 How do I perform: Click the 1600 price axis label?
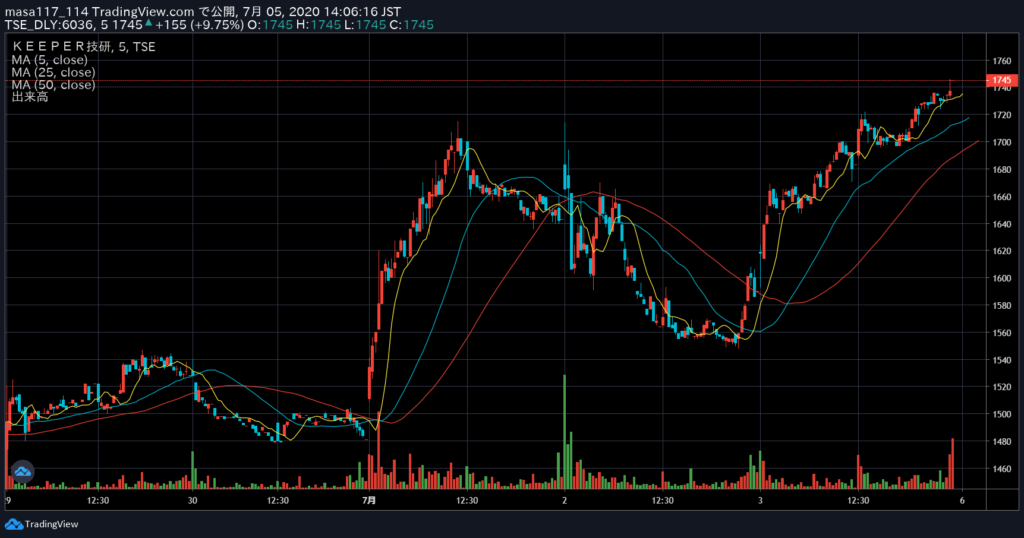(x=1002, y=278)
